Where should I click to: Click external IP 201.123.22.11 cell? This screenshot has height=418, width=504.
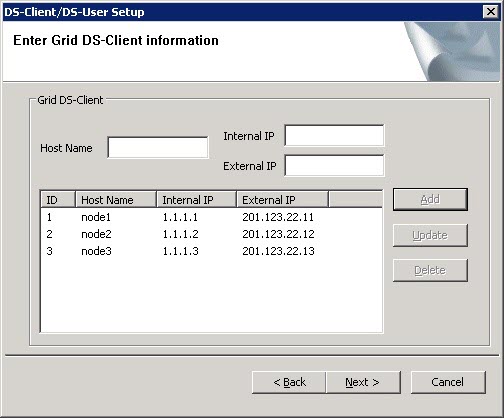tap(278, 217)
